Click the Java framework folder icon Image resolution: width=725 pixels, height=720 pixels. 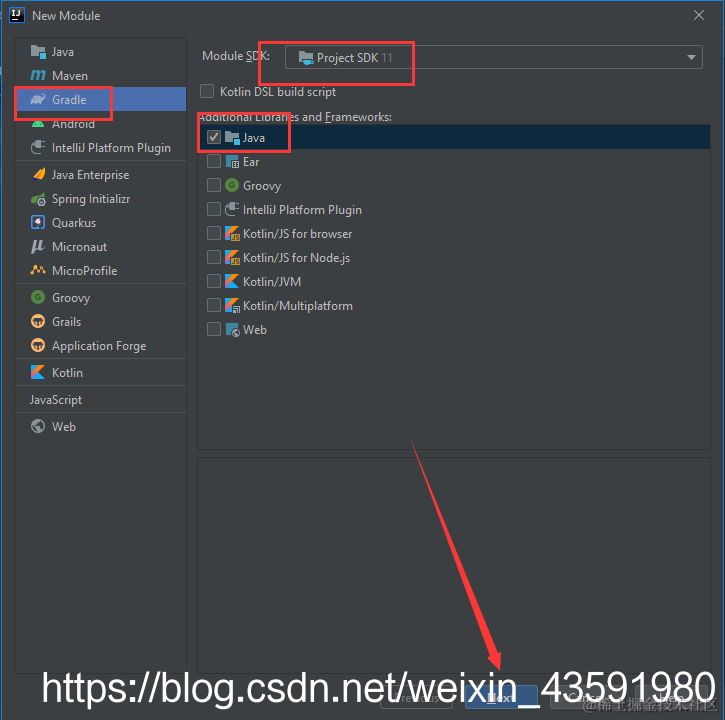click(x=232, y=137)
